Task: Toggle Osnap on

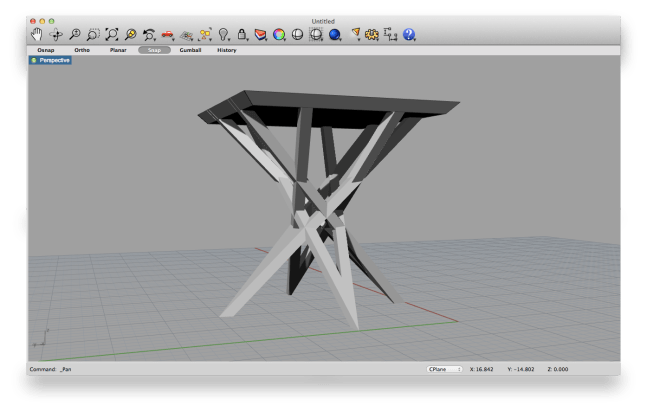Action: click(46, 50)
